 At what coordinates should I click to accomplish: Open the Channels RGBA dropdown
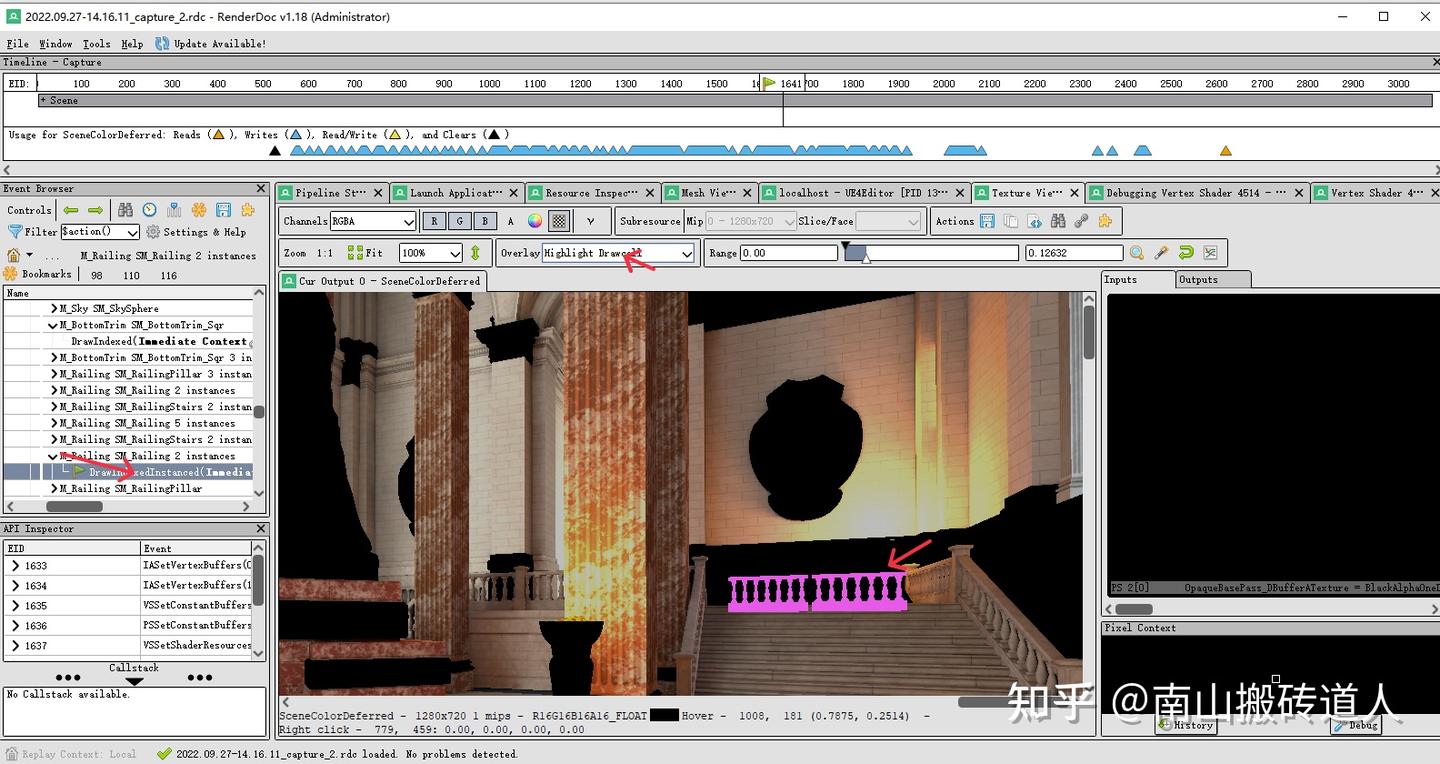370,221
